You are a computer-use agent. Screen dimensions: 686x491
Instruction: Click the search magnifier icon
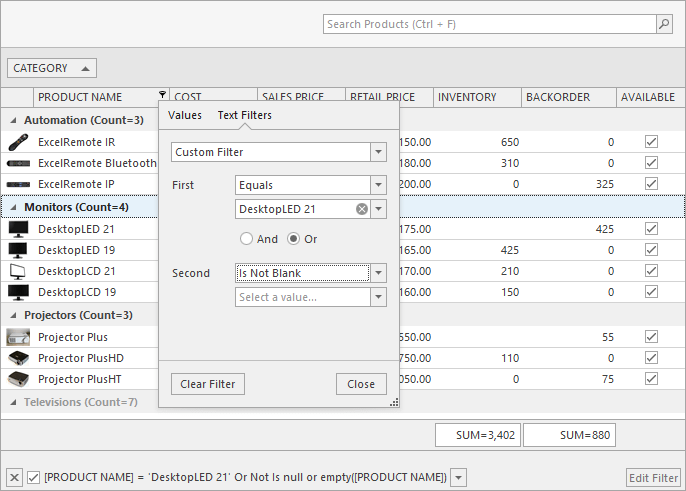663,24
